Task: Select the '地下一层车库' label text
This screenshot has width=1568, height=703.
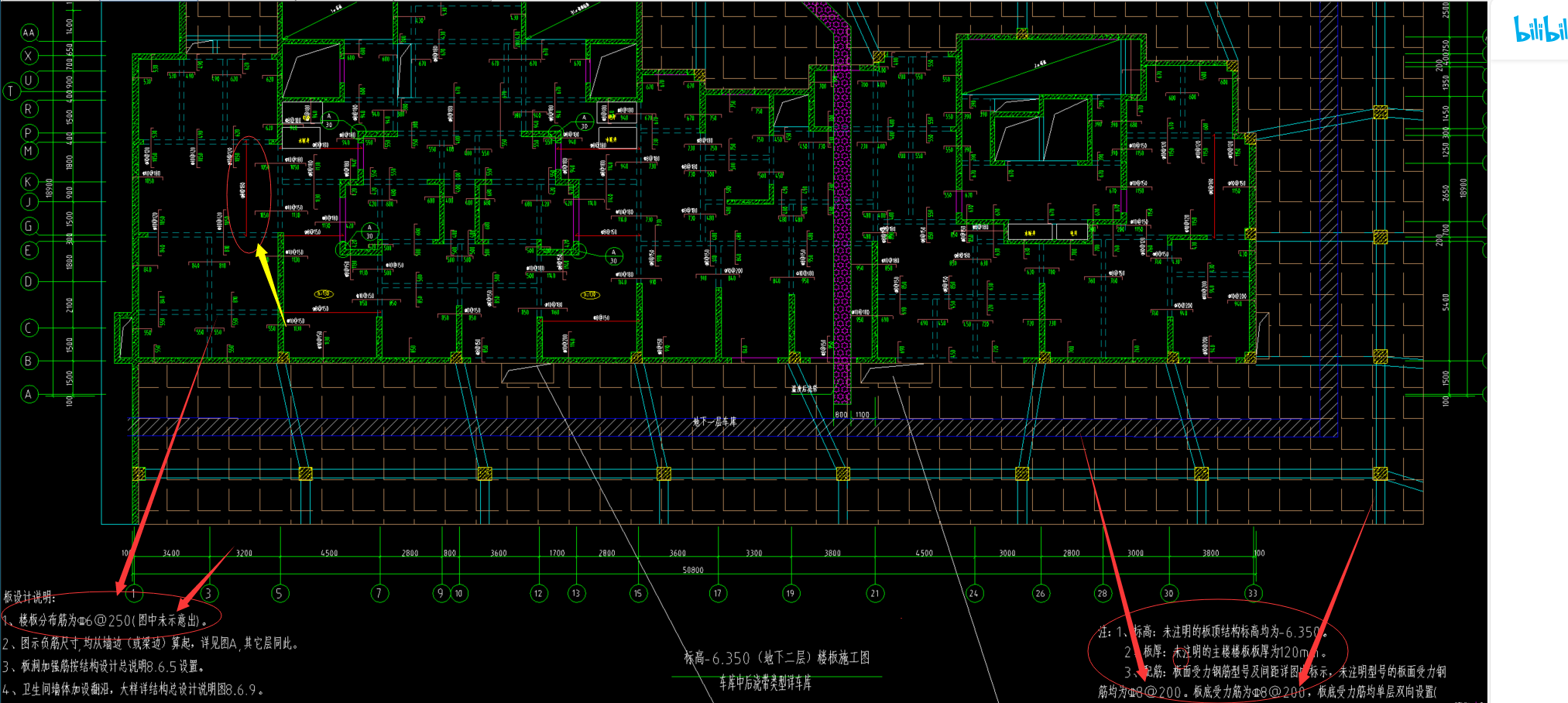Action: click(x=715, y=422)
